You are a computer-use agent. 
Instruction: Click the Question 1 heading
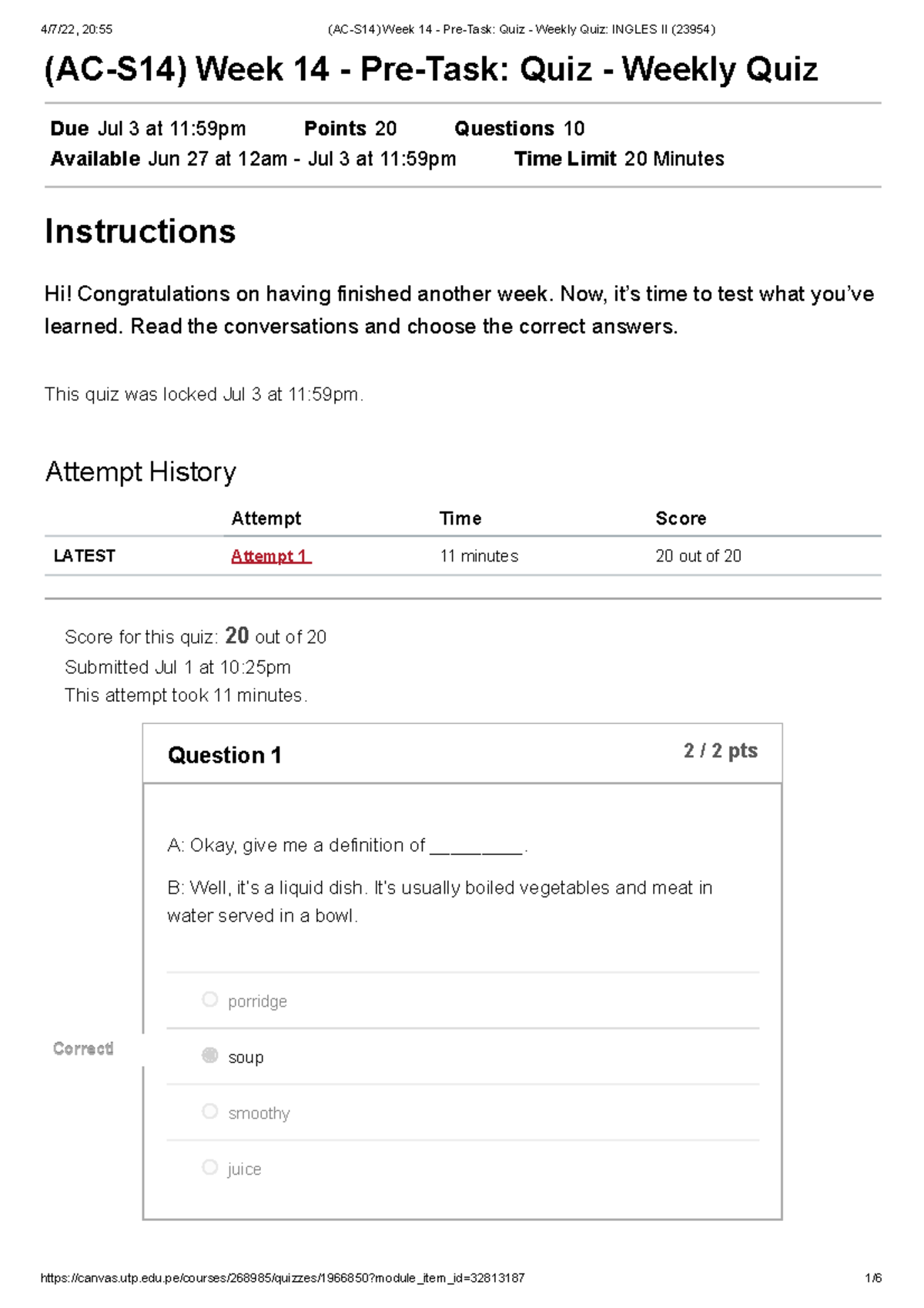pos(224,755)
